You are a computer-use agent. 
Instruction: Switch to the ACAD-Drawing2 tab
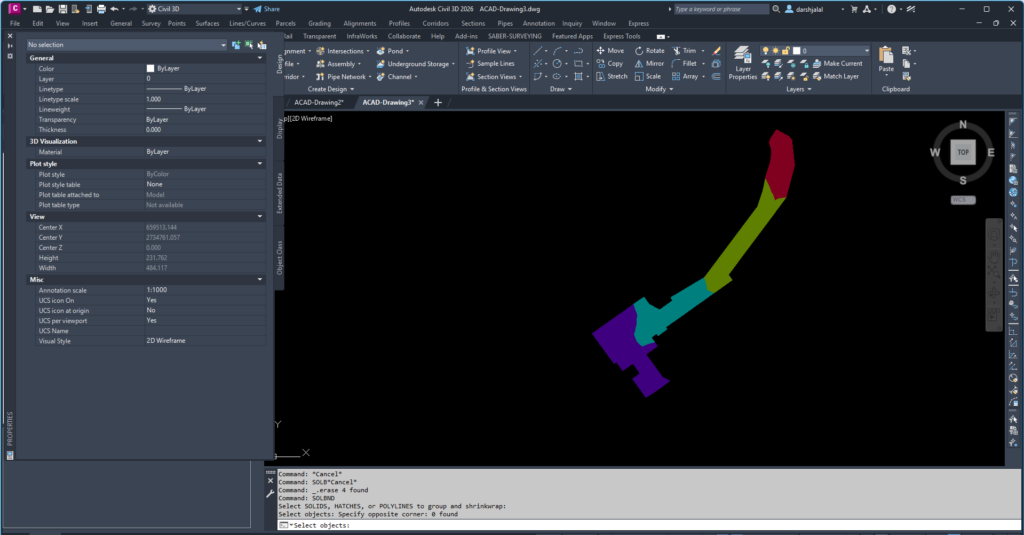(319, 103)
